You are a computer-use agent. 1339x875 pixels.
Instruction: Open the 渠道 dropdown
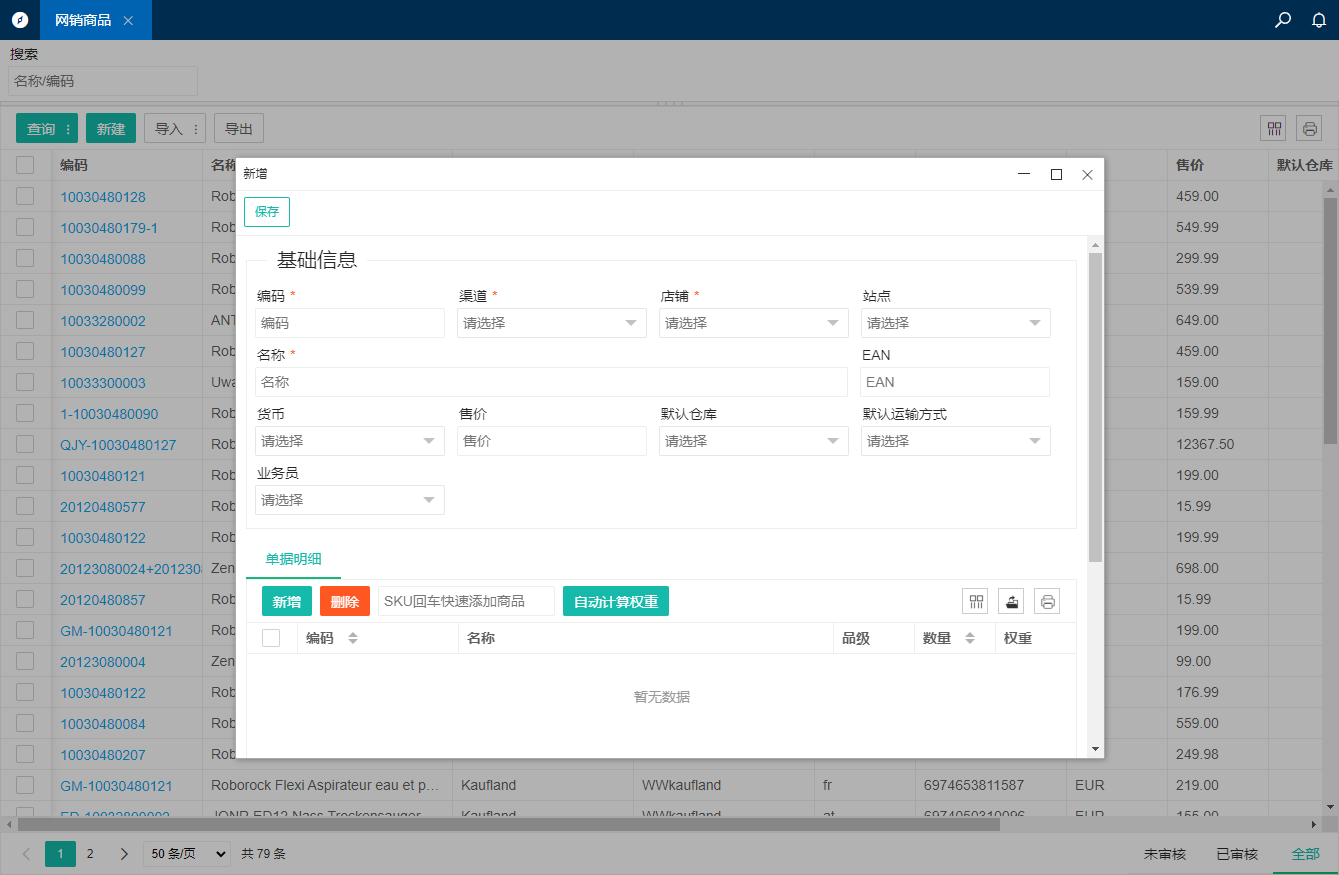(551, 323)
